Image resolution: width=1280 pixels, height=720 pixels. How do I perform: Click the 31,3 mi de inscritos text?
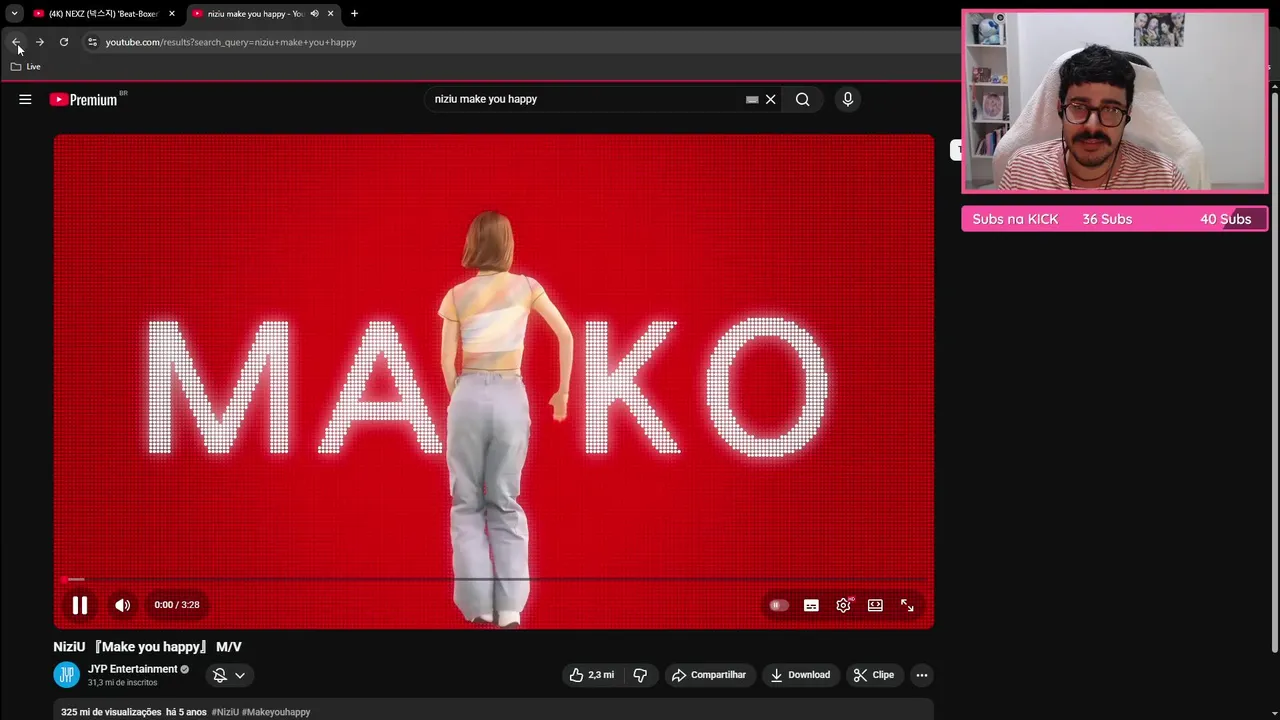pyautogui.click(x=122, y=683)
